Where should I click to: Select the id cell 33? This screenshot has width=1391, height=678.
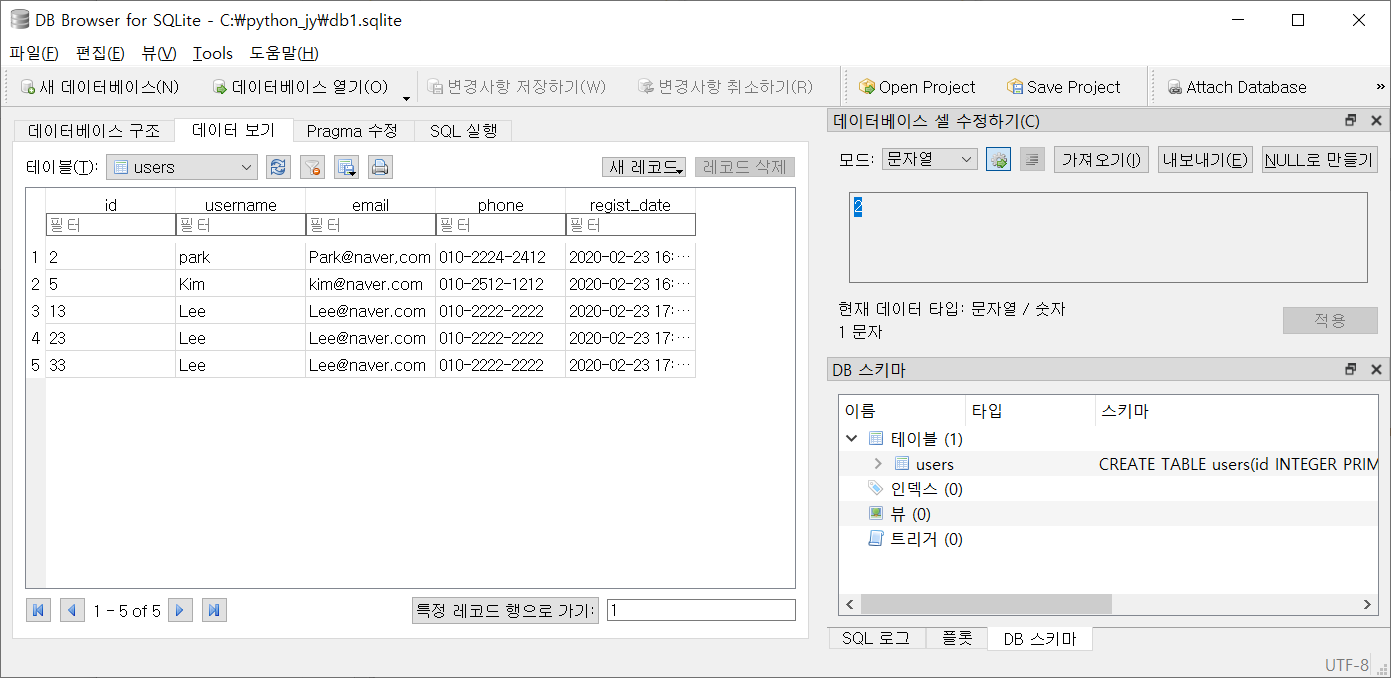[x=110, y=365]
